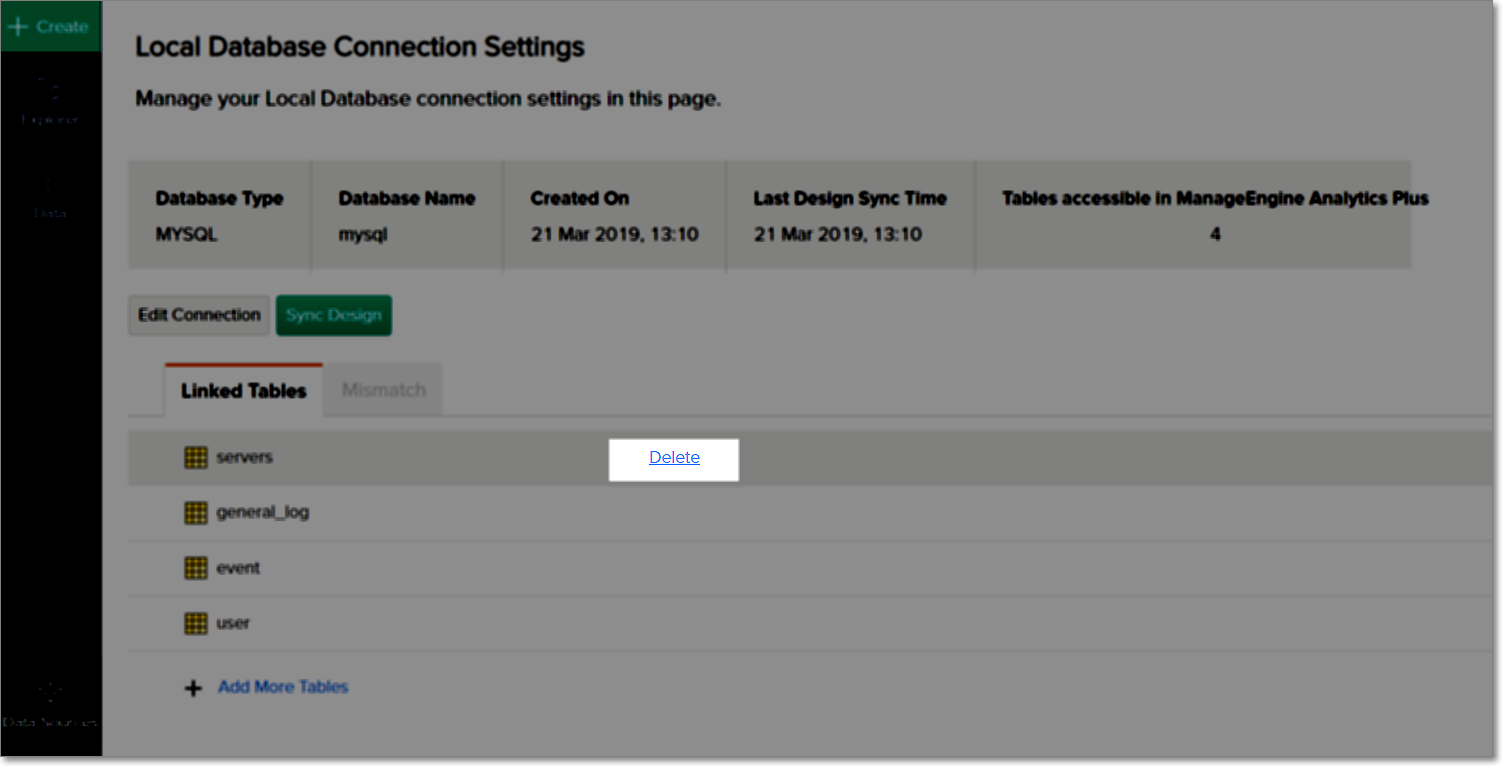The width and height of the screenshot is (1502, 766).
Task: Open Data Sources in the sidebar
Action: [x=50, y=705]
